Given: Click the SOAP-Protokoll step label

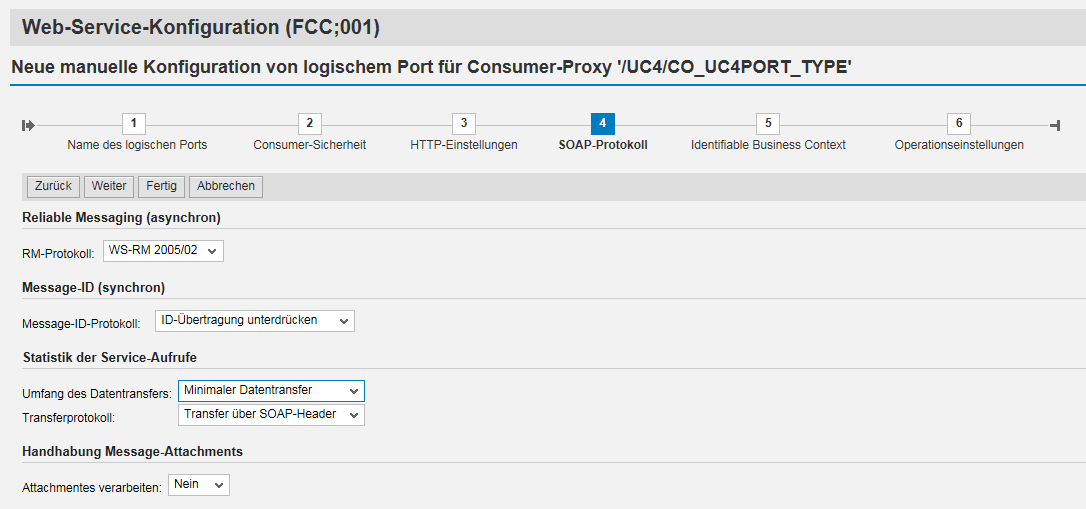Looking at the screenshot, I should coord(602,145).
